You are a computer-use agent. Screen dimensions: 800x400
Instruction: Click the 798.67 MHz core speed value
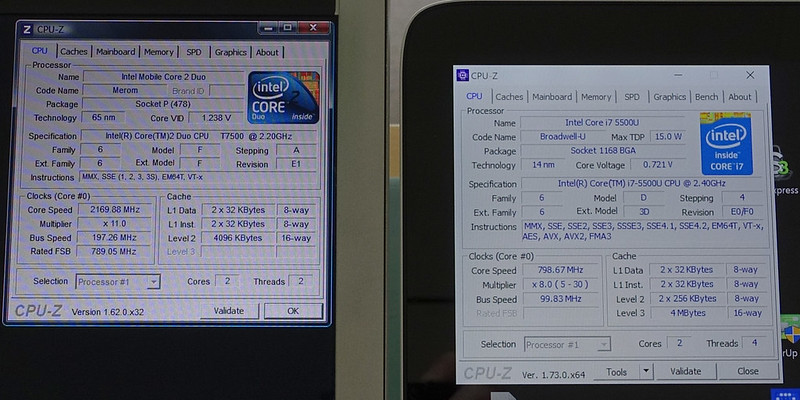560,270
